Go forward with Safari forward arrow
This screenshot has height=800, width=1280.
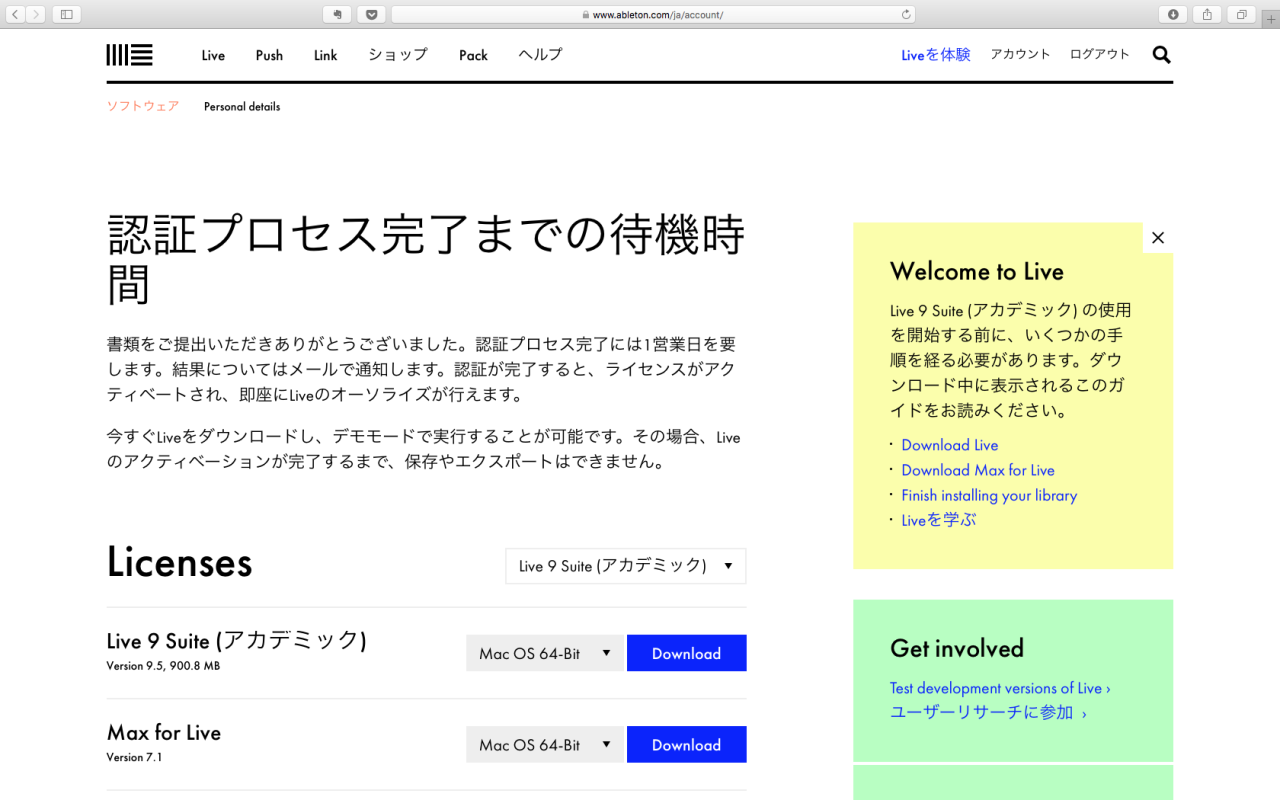click(x=36, y=14)
